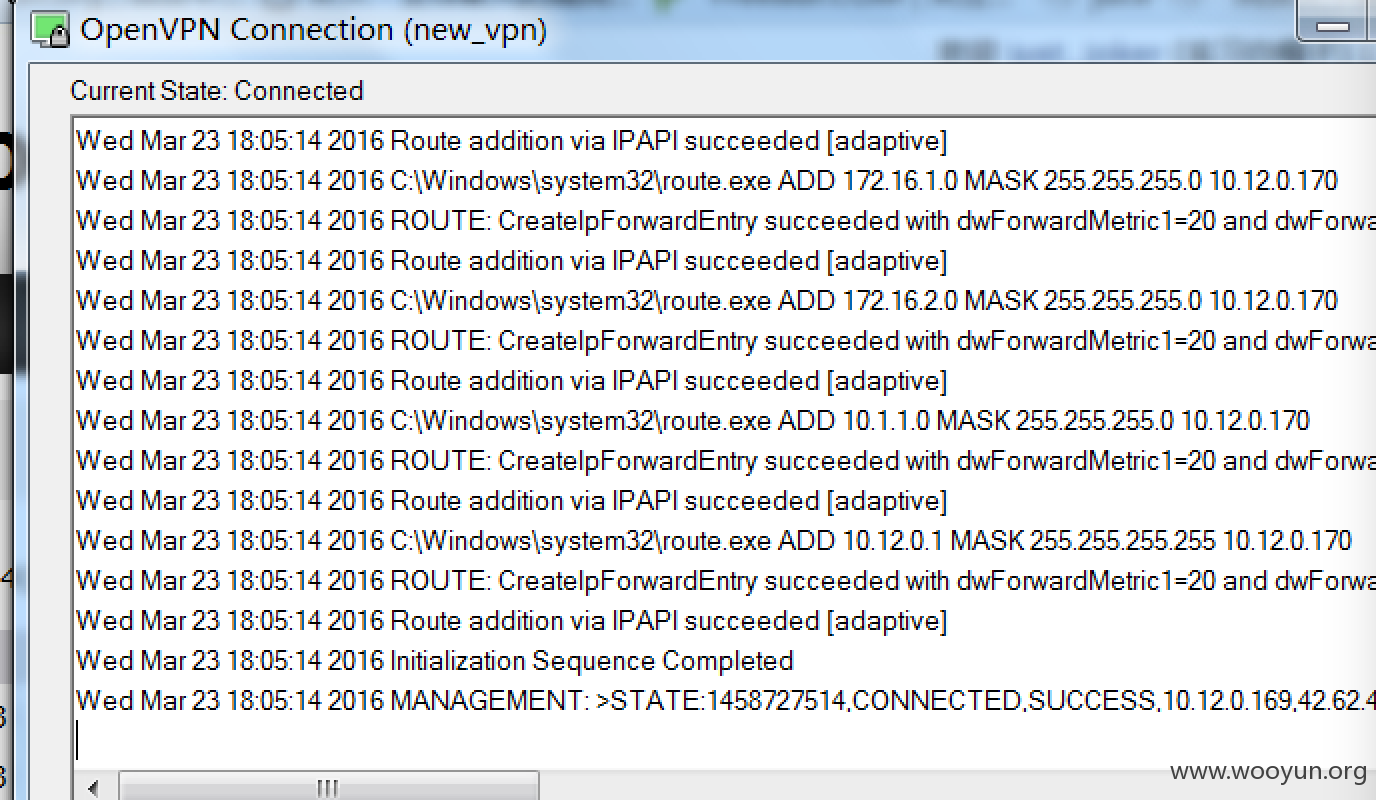This screenshot has width=1376, height=800.
Task: Click the 'Initialization Sequence Completed' log entry
Action: pos(591,661)
